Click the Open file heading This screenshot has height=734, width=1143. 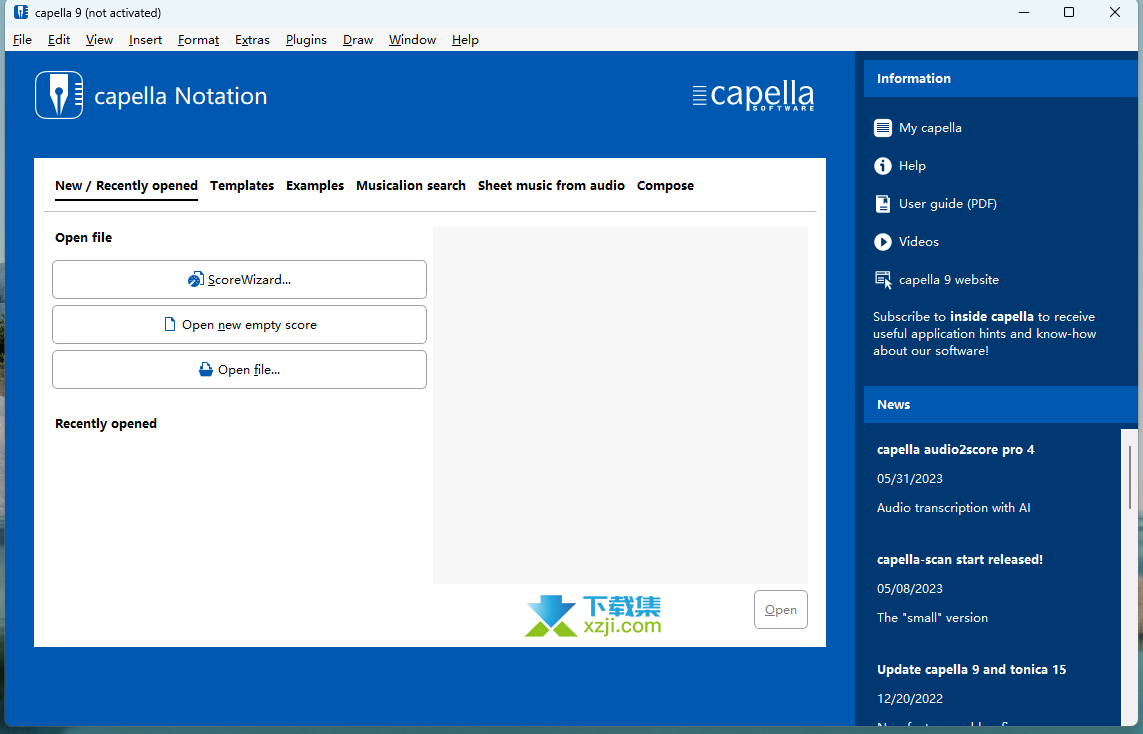click(x=84, y=238)
